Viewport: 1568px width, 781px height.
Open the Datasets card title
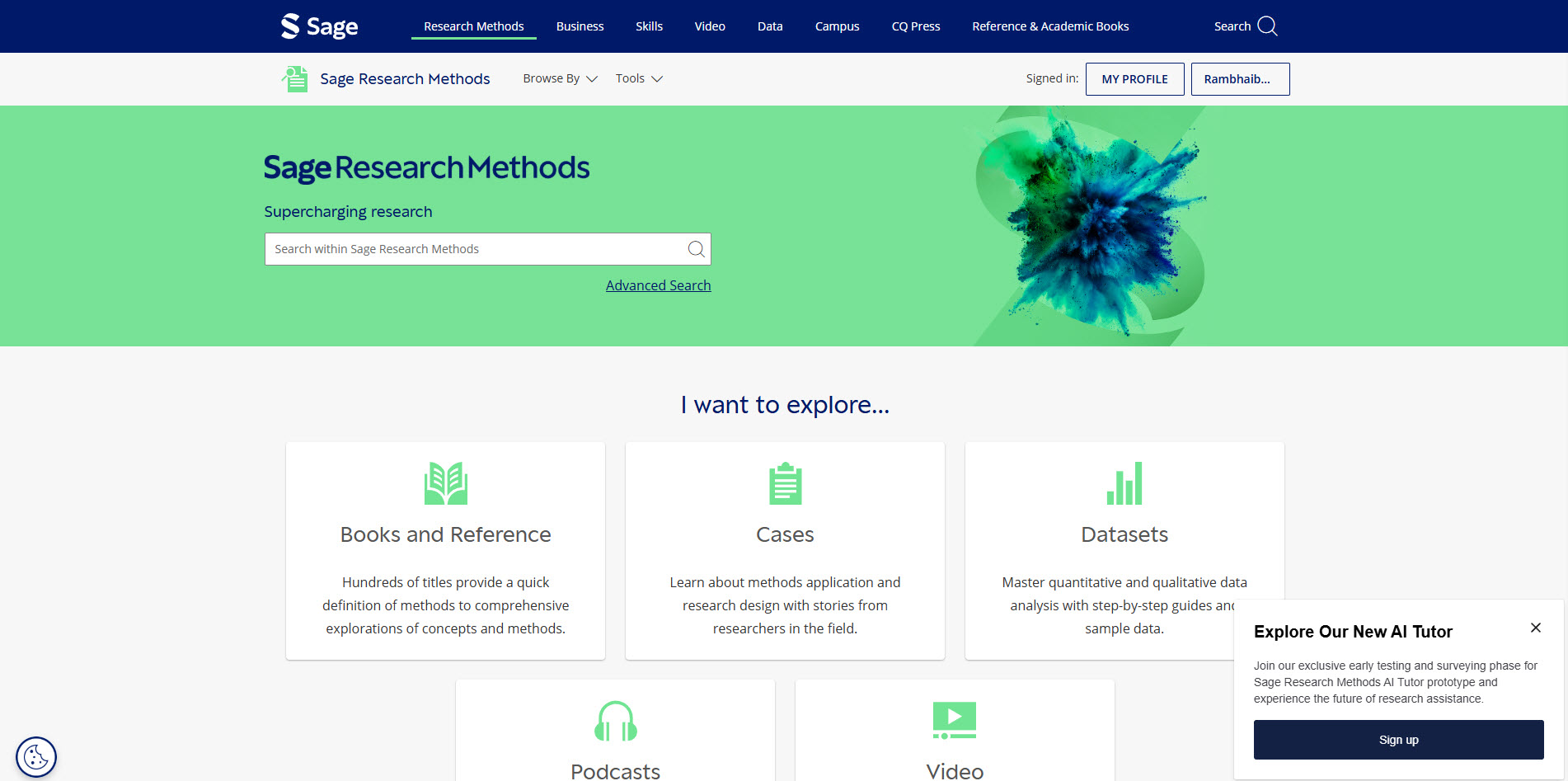(1124, 534)
